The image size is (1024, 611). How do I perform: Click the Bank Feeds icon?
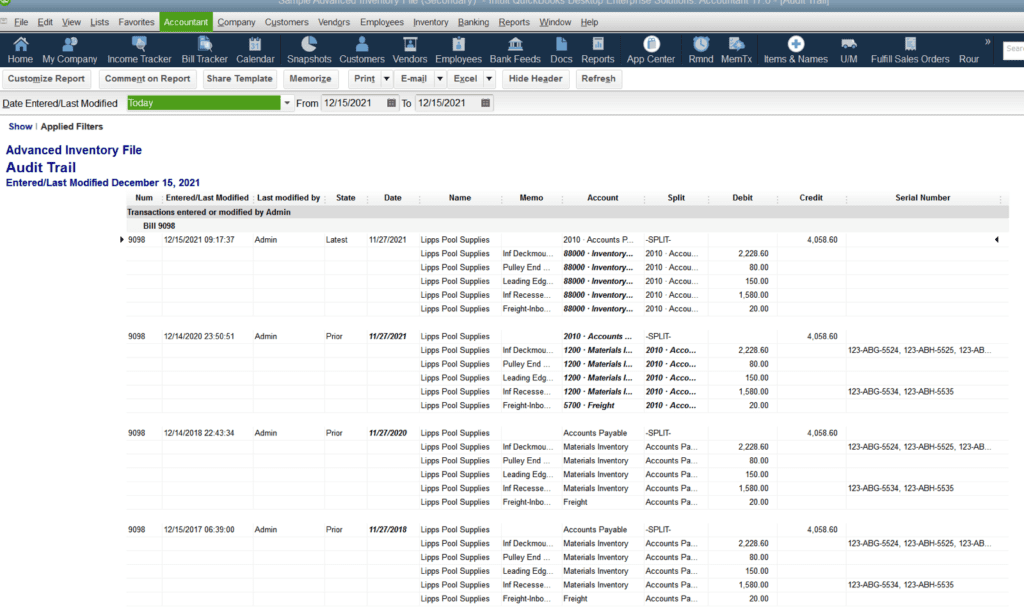coord(514,48)
